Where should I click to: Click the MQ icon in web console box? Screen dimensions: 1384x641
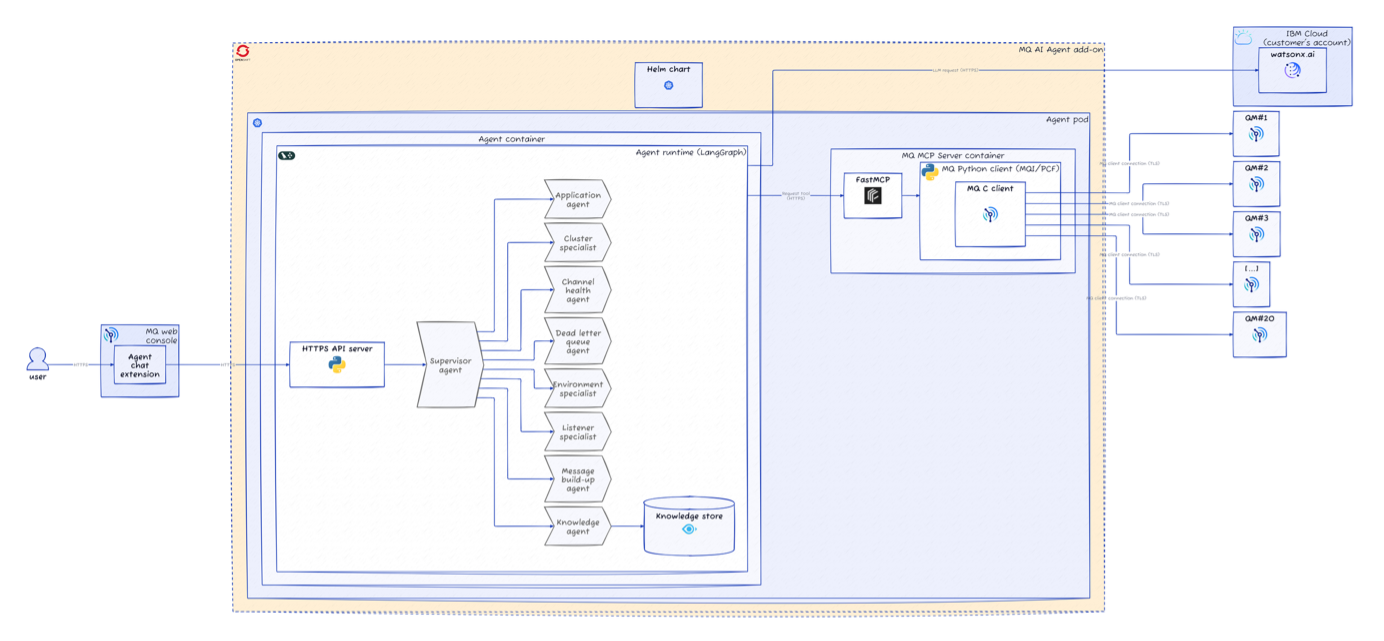pos(112,335)
